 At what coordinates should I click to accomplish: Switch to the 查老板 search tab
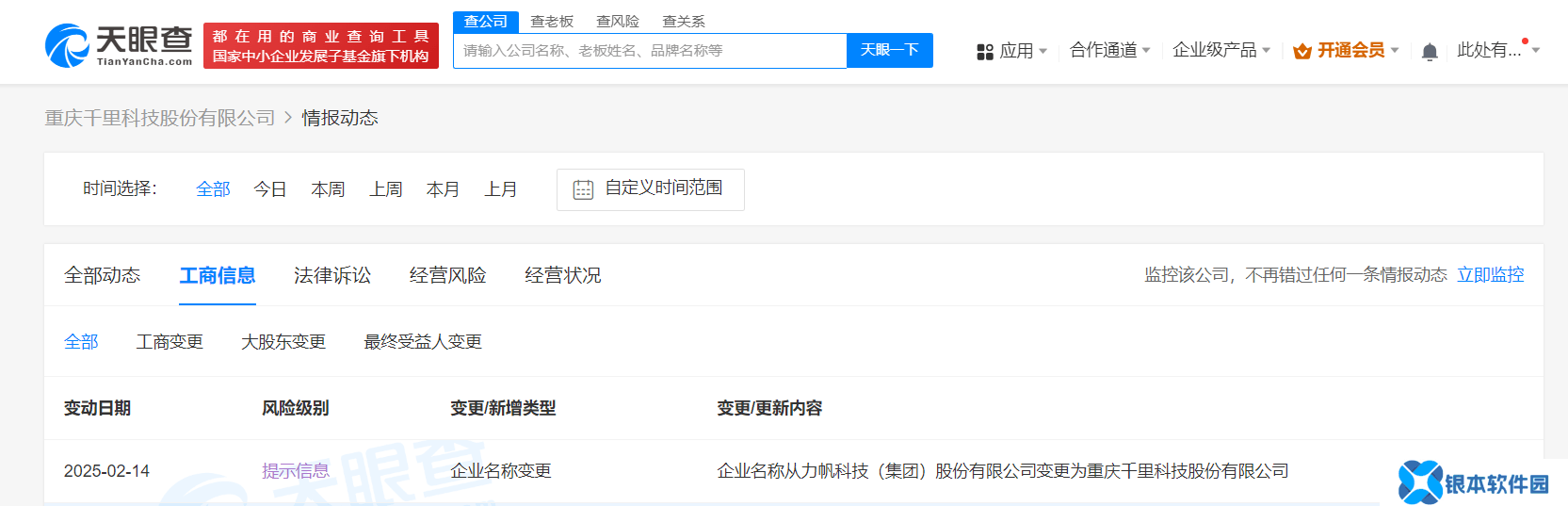552,21
